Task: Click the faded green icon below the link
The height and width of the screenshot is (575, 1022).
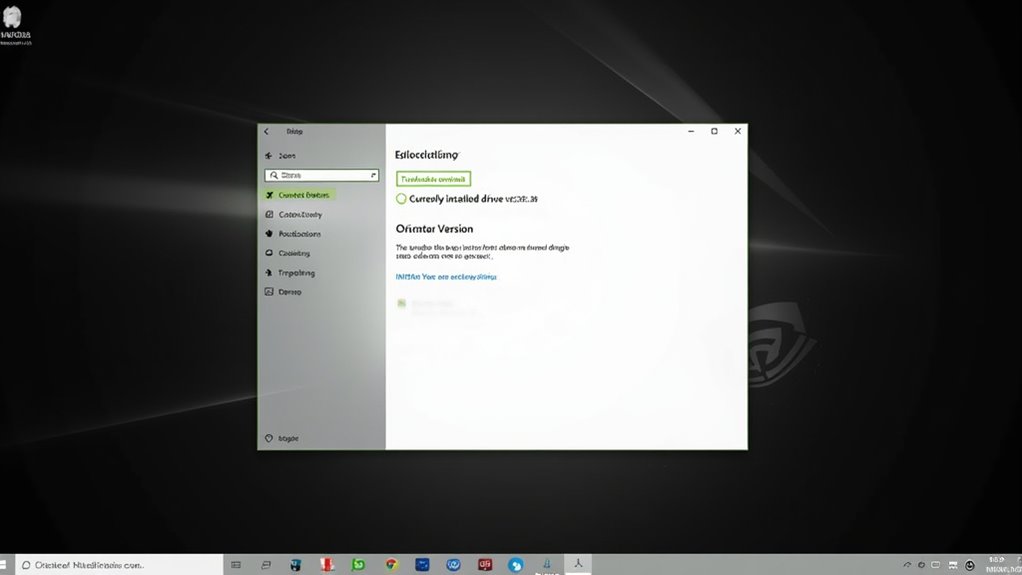Action: coord(402,303)
